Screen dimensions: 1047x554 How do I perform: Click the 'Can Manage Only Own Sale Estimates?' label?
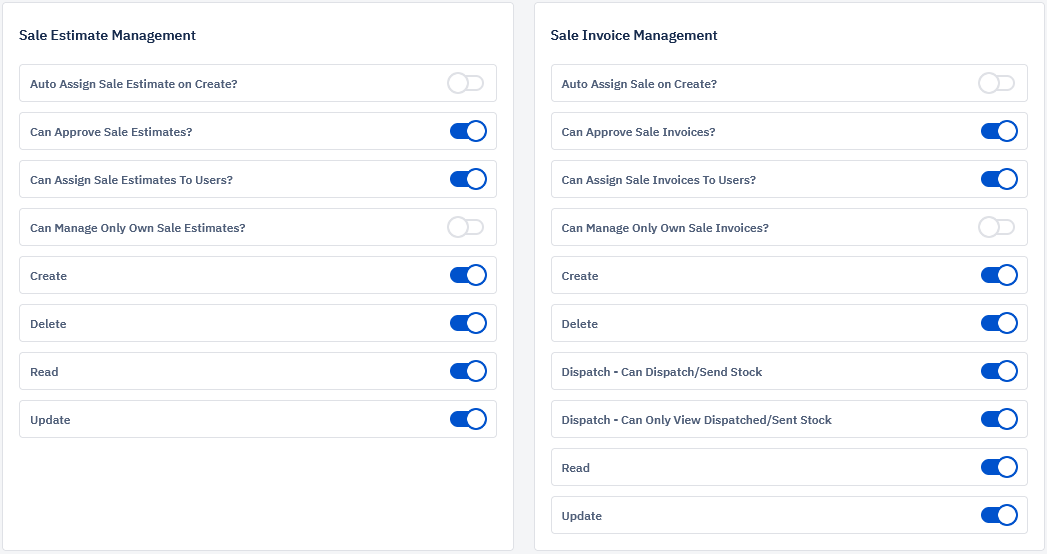point(138,228)
